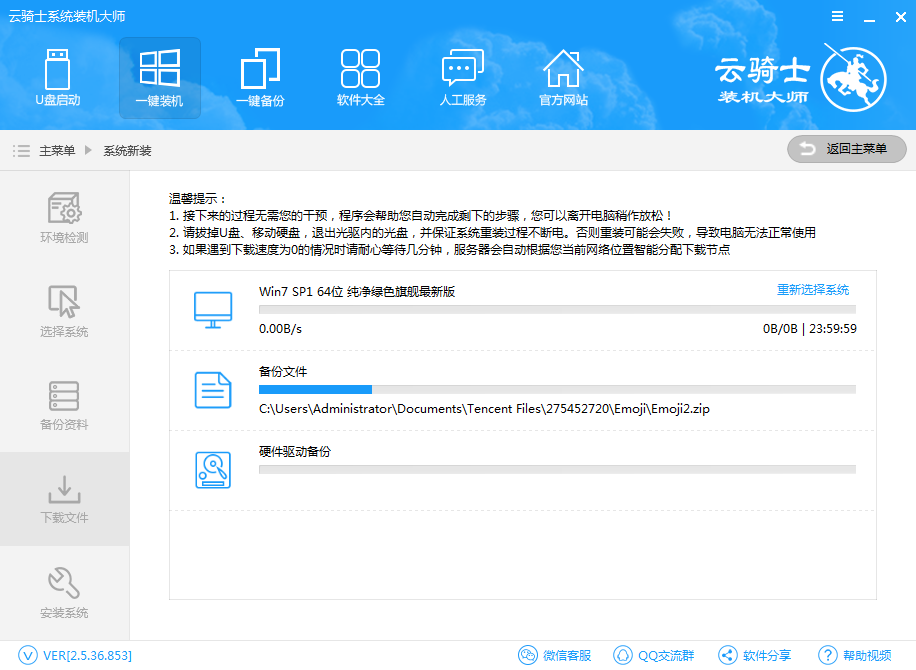Screen dimensions: 916x670
Task: Browse 软件大全 software collection
Action: point(361,78)
